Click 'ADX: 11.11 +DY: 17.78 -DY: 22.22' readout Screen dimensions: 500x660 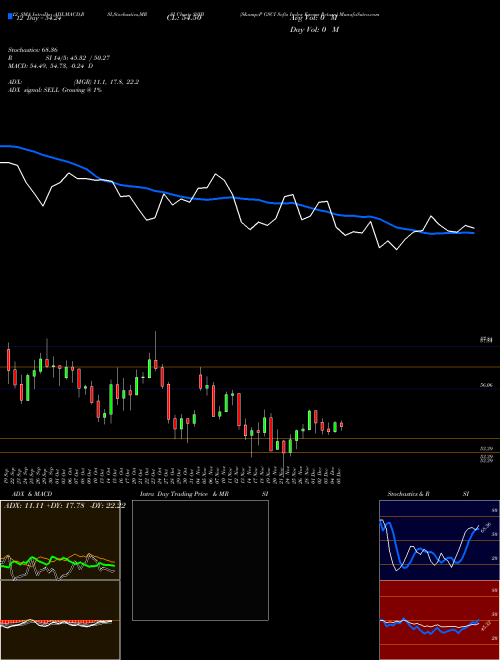(x=64, y=506)
